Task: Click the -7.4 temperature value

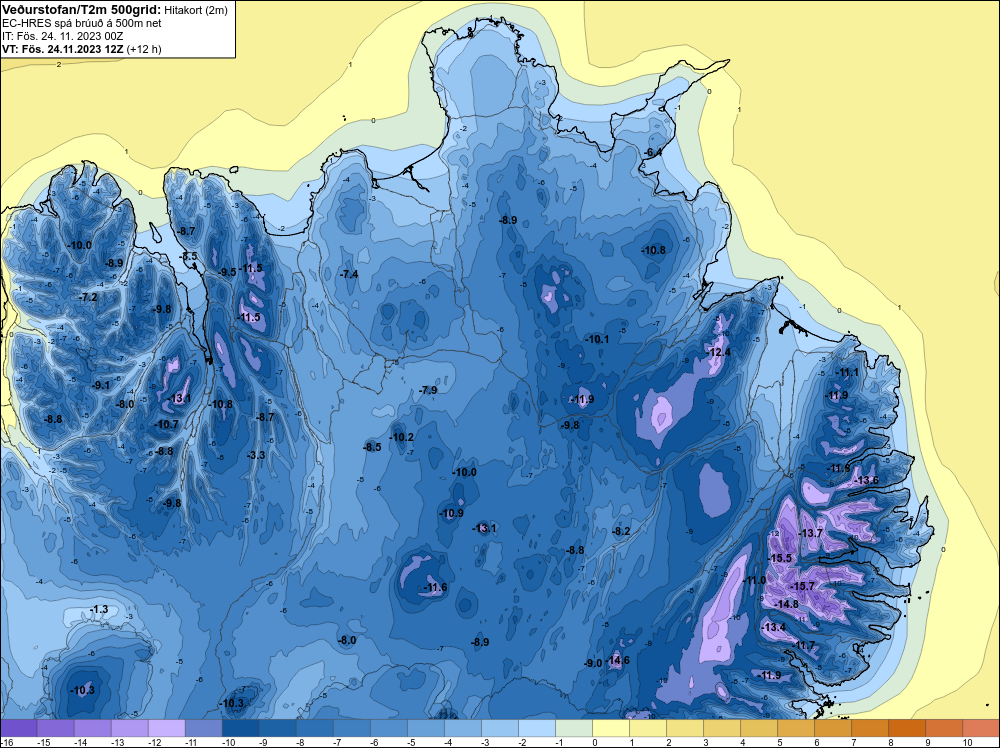Action: [x=349, y=274]
